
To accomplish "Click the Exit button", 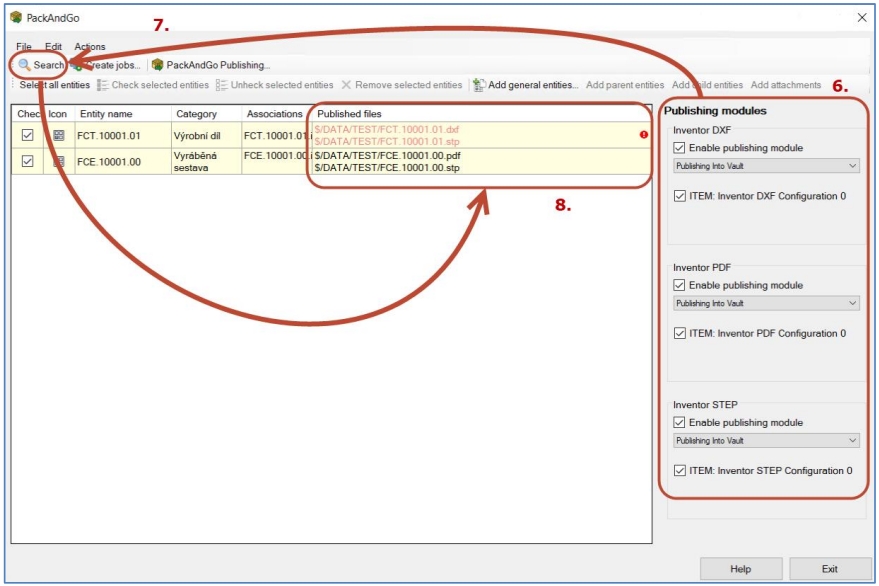I will pos(830,569).
